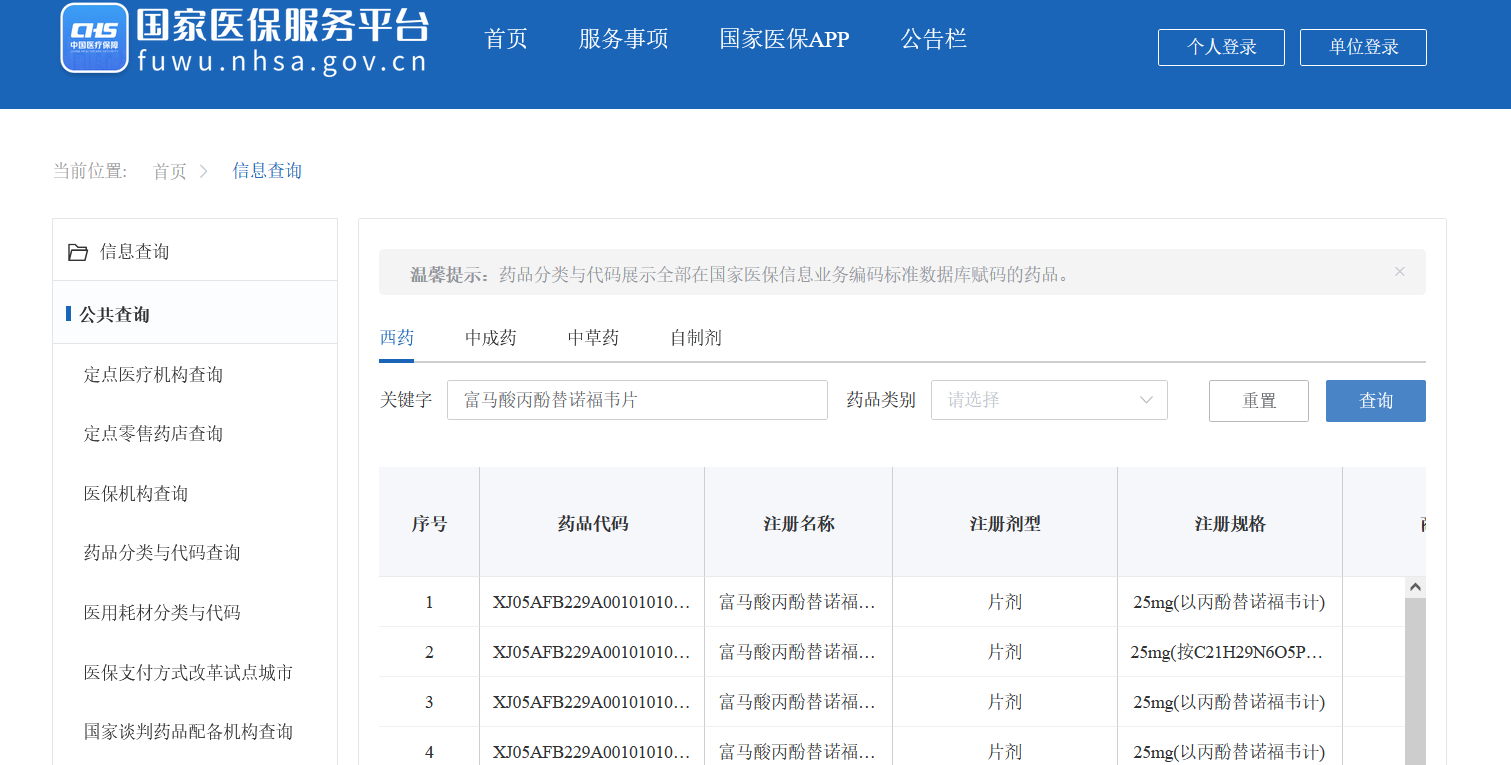Viewport: 1511px width, 765px height.
Task: Click the table scrollbar up arrow
Action: pyautogui.click(x=1414, y=588)
